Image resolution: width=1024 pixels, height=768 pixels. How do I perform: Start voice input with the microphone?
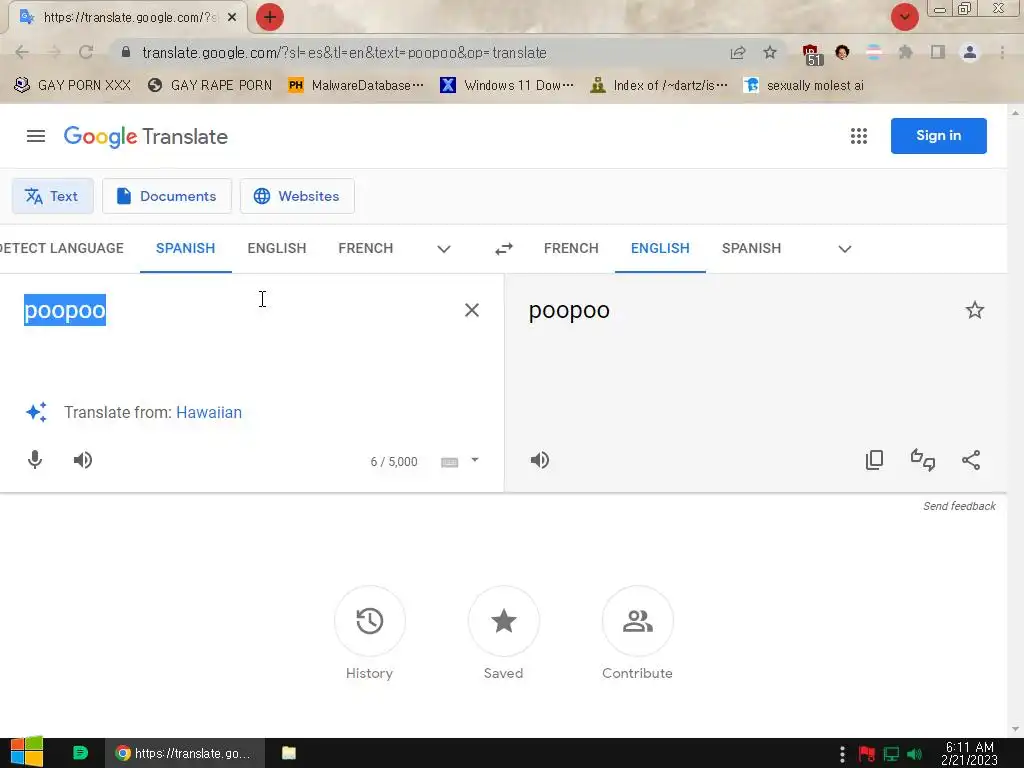tap(35, 460)
